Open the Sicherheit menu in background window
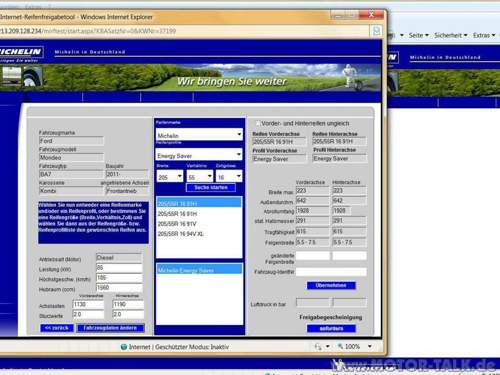 pyautogui.click(x=450, y=35)
